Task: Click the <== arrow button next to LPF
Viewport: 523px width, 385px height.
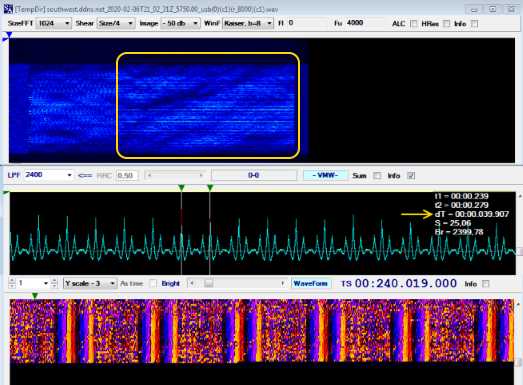Action: coord(85,175)
